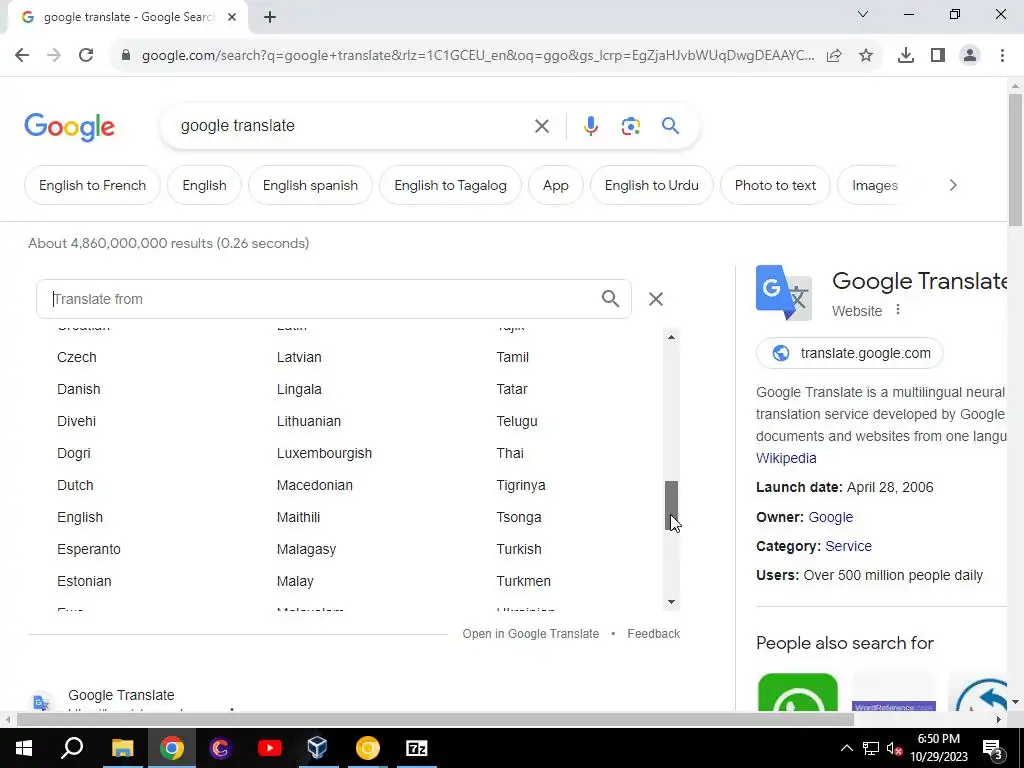Toggle the browser side panel icon

[938, 56]
